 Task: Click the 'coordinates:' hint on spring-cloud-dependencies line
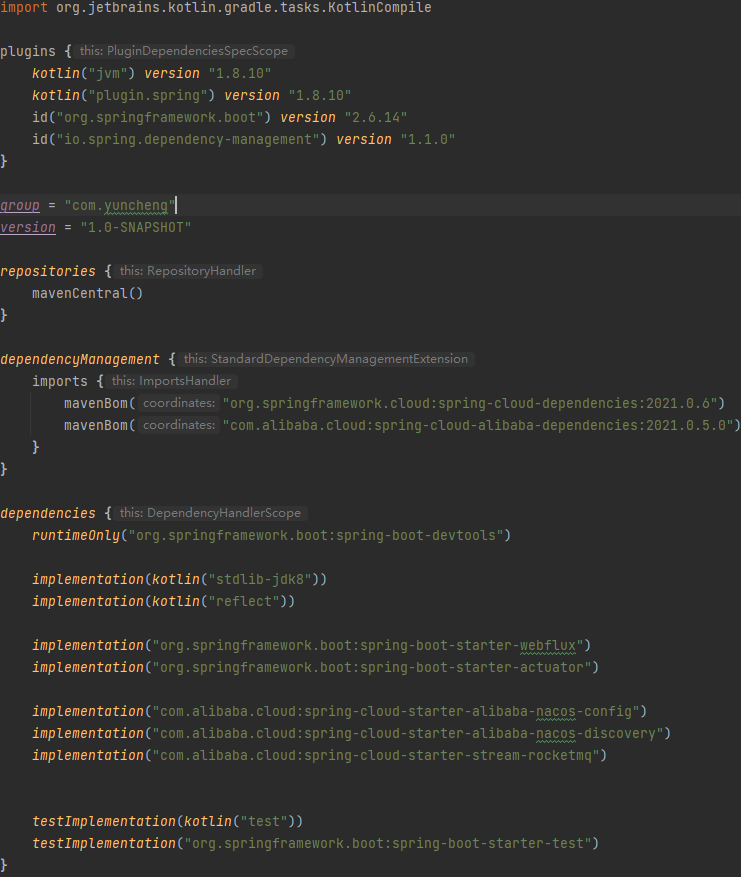click(179, 403)
